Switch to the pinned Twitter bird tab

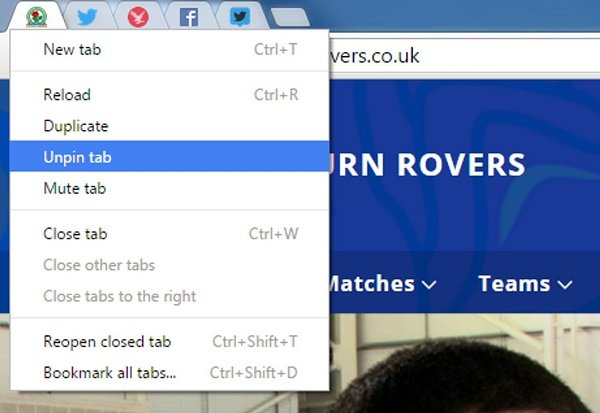point(87,17)
